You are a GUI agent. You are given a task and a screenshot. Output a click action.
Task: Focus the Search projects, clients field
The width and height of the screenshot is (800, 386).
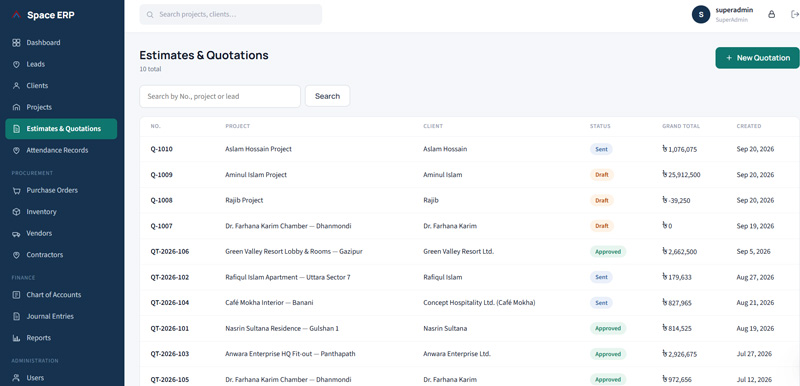231,14
